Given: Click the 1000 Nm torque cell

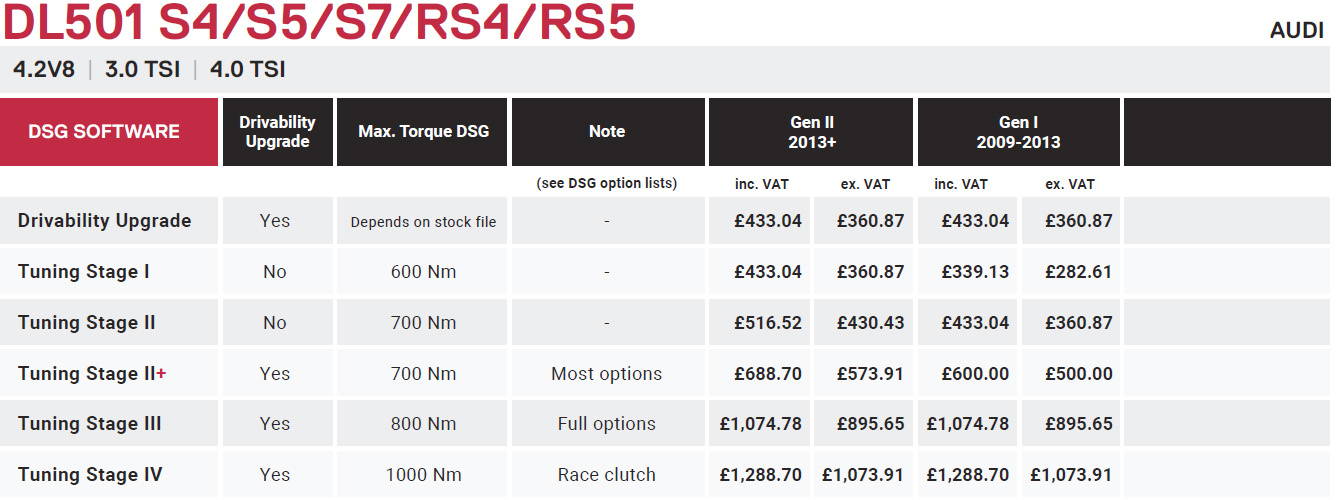Looking at the screenshot, I should point(423,475).
